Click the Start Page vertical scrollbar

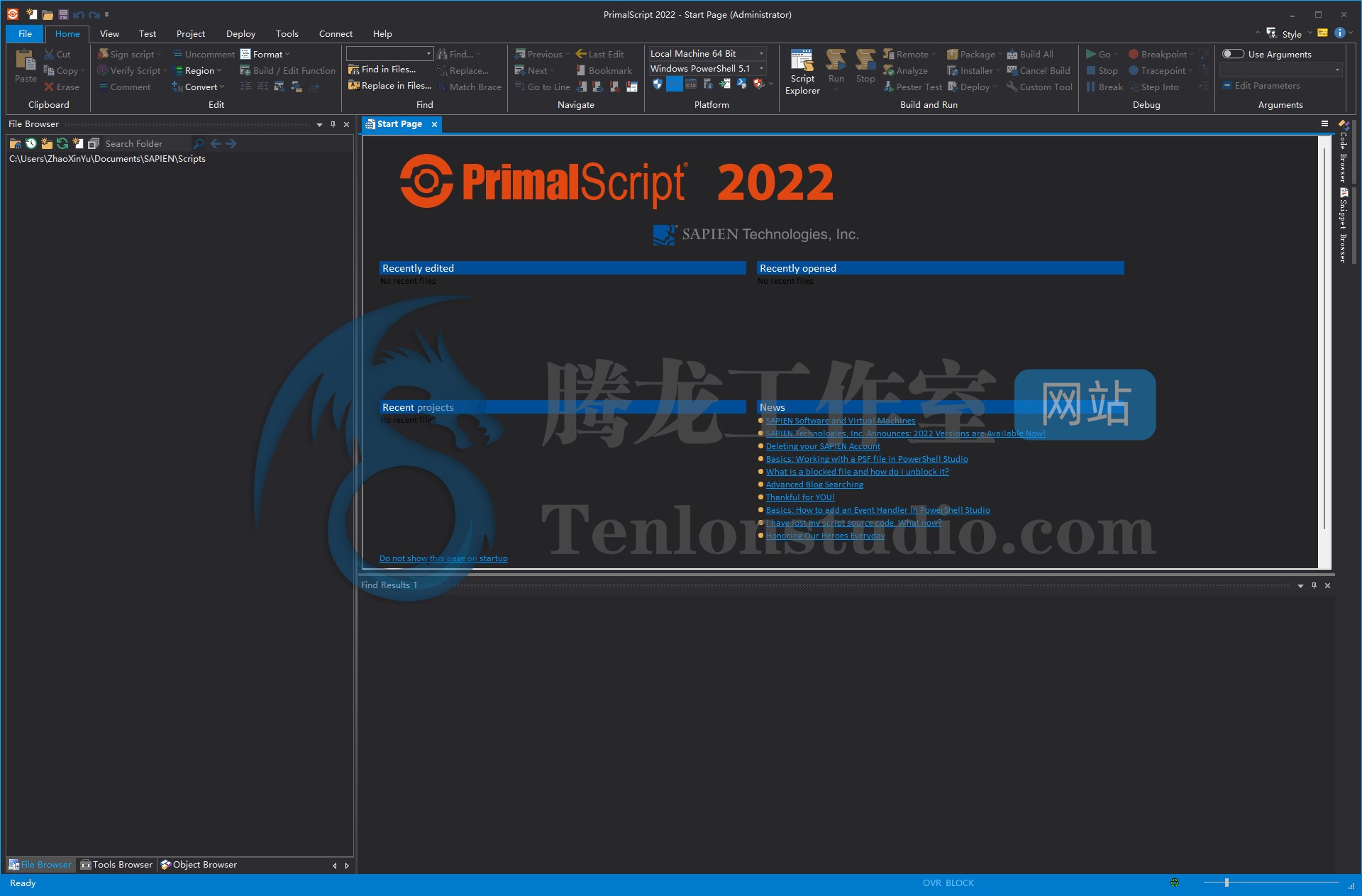(1324, 338)
